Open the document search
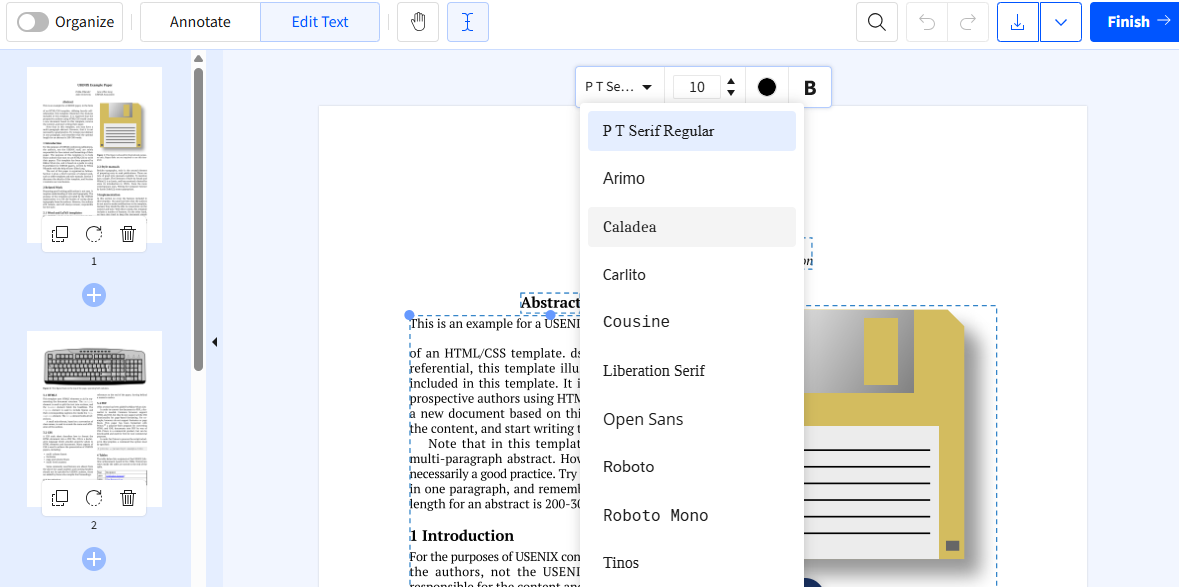This screenshot has width=1179, height=587. [x=876, y=21]
